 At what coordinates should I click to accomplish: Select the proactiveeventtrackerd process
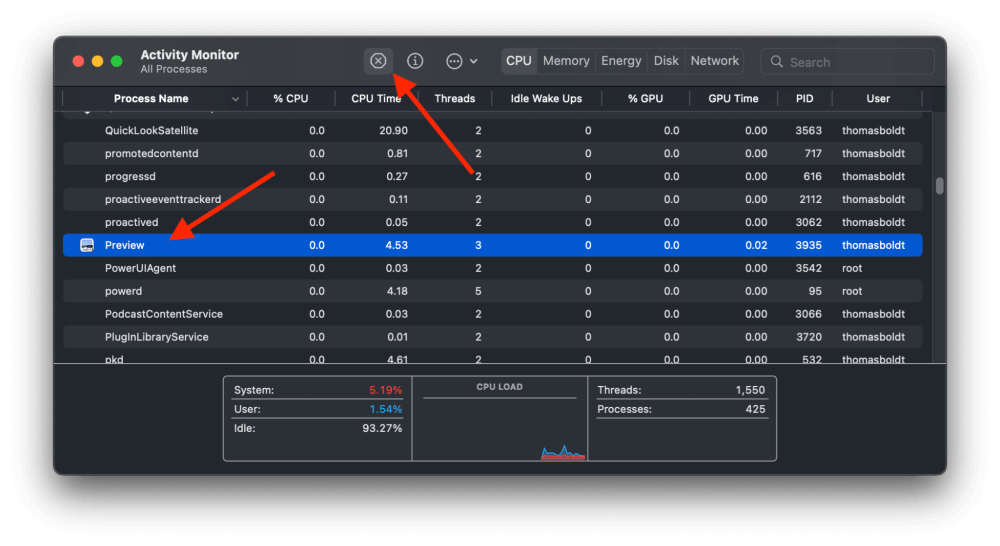click(163, 200)
